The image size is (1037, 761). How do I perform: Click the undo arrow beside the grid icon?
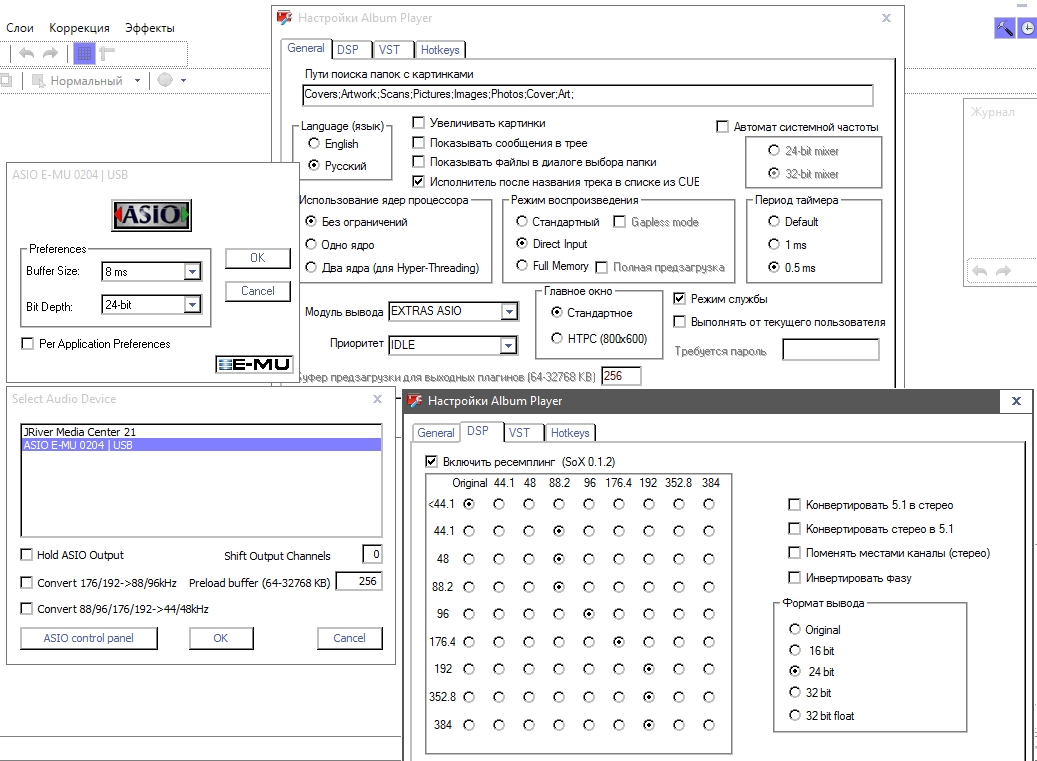point(26,54)
